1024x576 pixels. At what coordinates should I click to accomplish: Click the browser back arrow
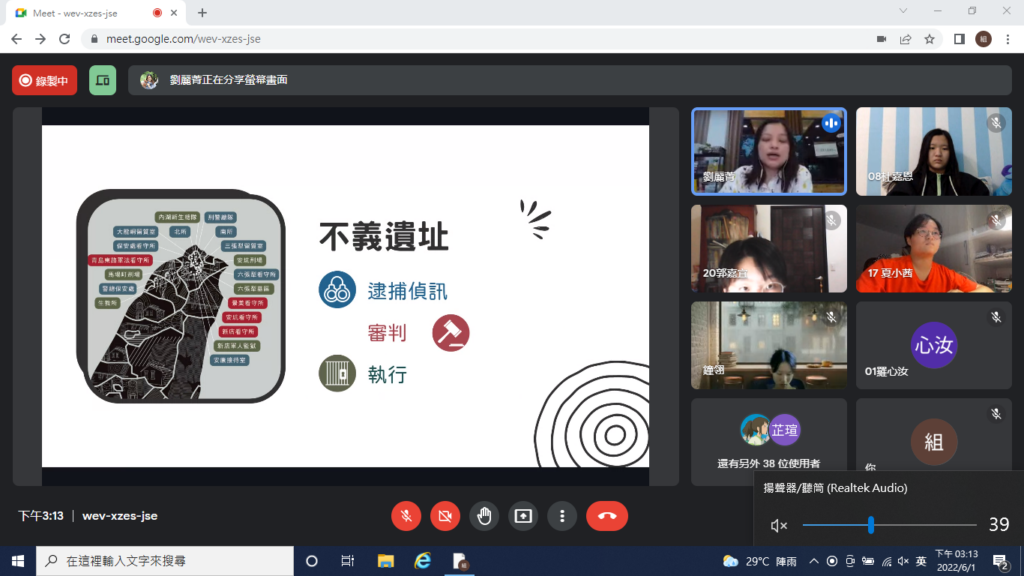[16, 39]
